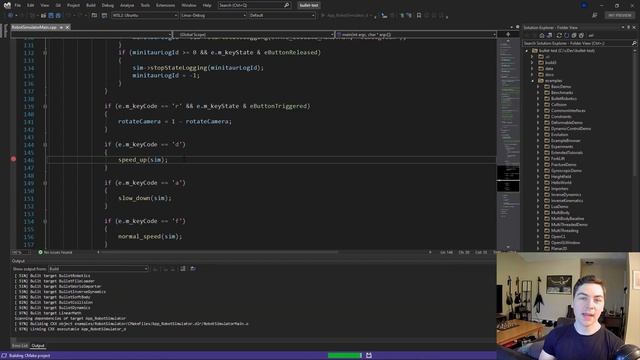Open the Global Scope navigation dropdown
The height and width of the screenshot is (360, 640).
click(x=253, y=35)
